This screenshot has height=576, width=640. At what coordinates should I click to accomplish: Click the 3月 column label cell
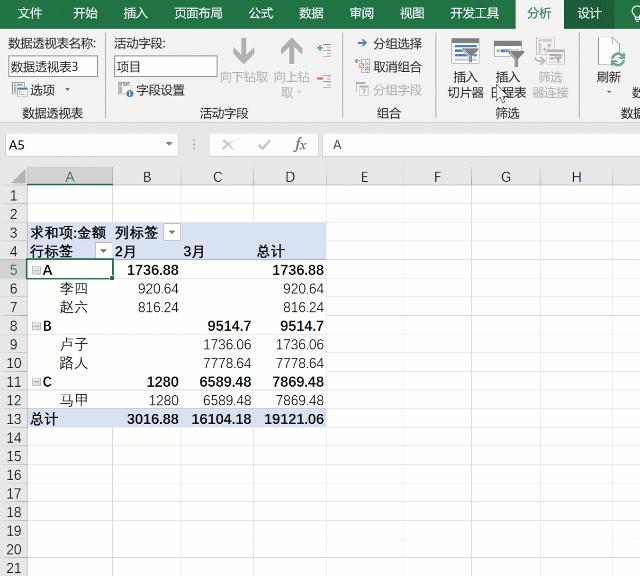(x=217, y=251)
